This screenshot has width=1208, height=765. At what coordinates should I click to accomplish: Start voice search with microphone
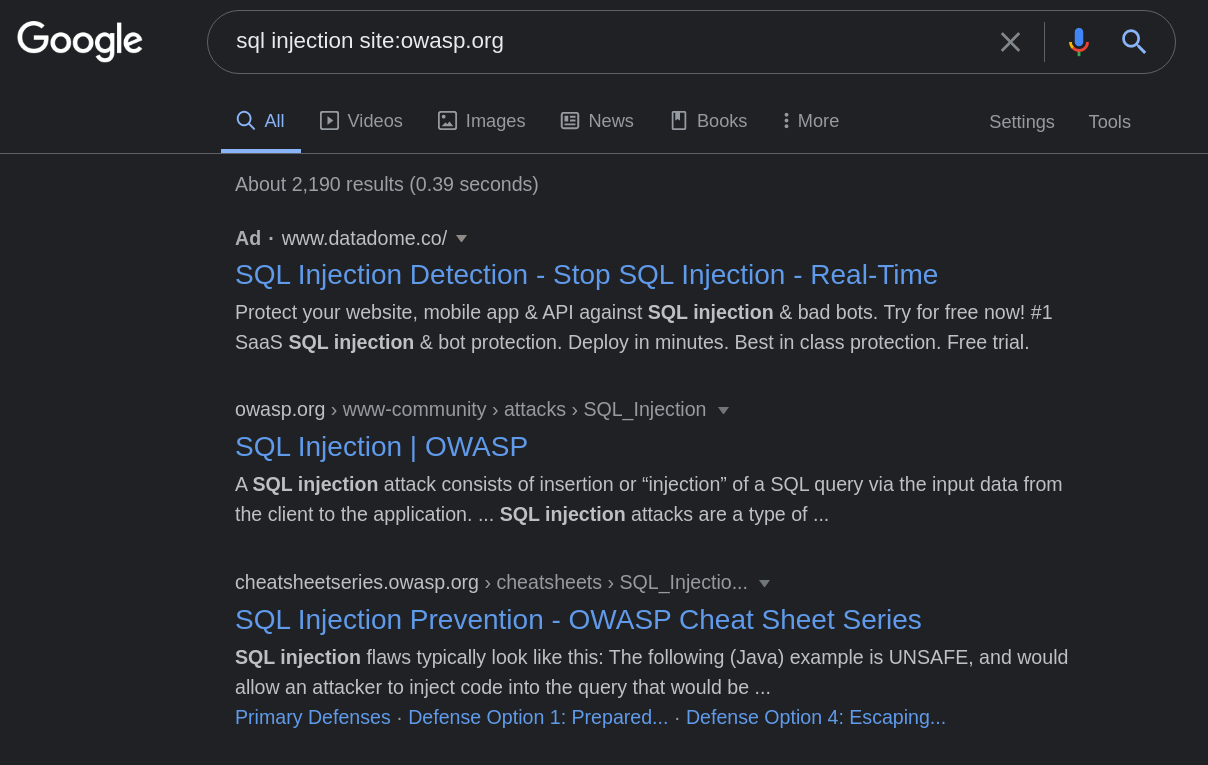(x=1078, y=42)
